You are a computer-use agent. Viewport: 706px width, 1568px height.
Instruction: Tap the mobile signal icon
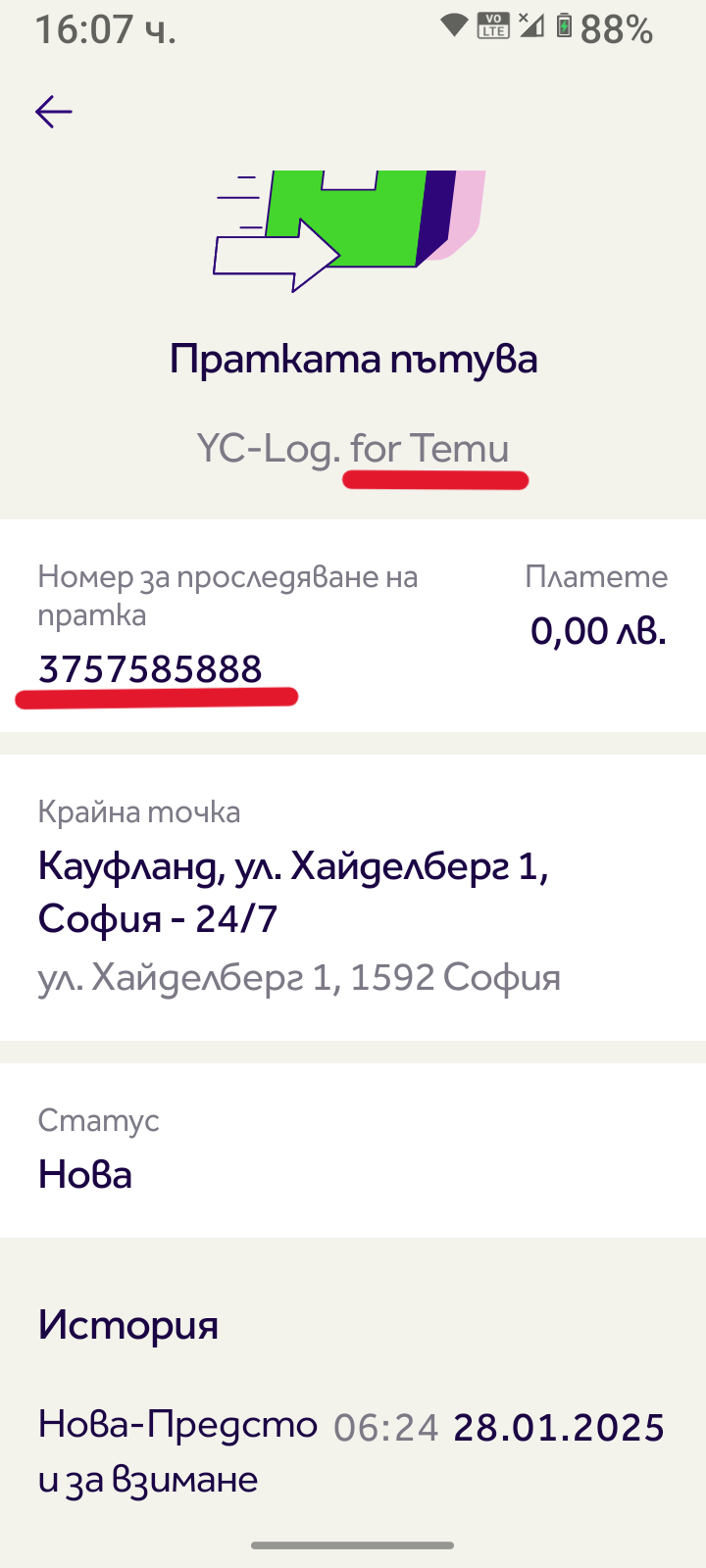(x=530, y=25)
